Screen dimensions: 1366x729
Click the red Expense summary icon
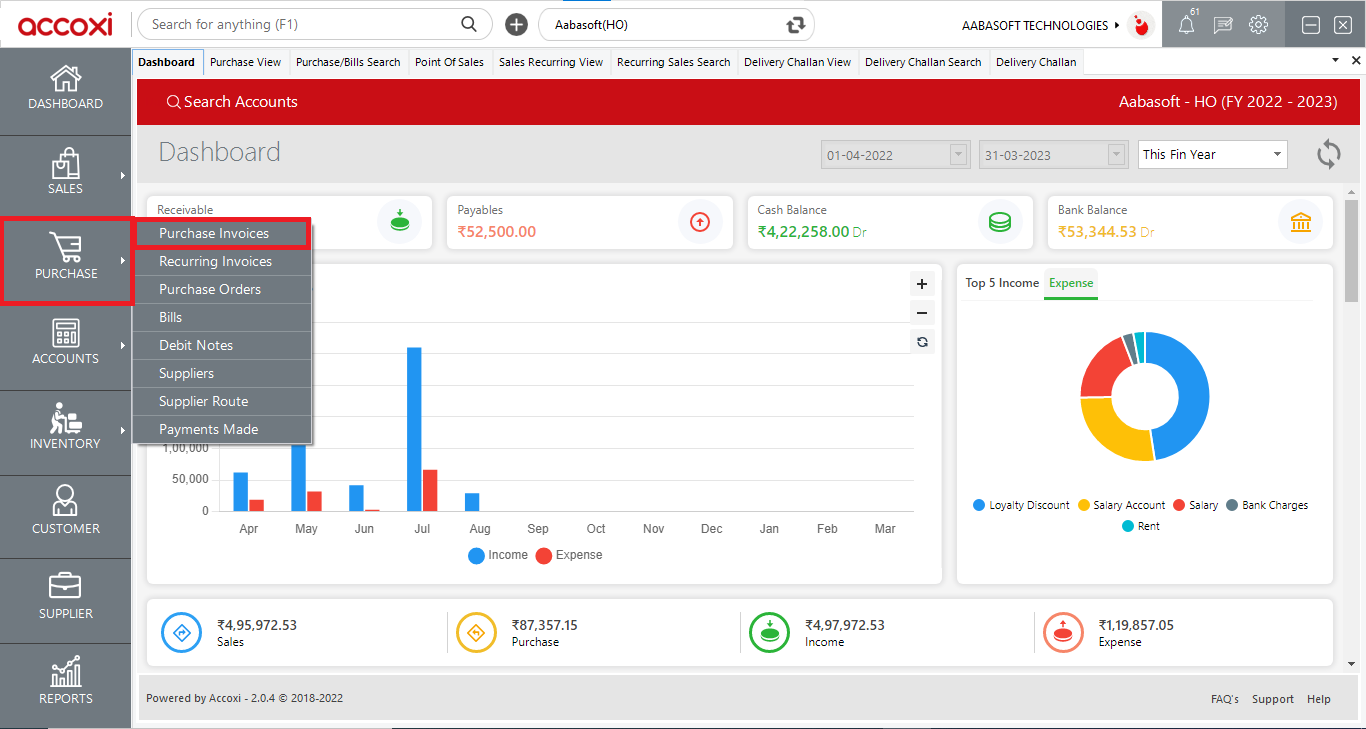click(1063, 632)
